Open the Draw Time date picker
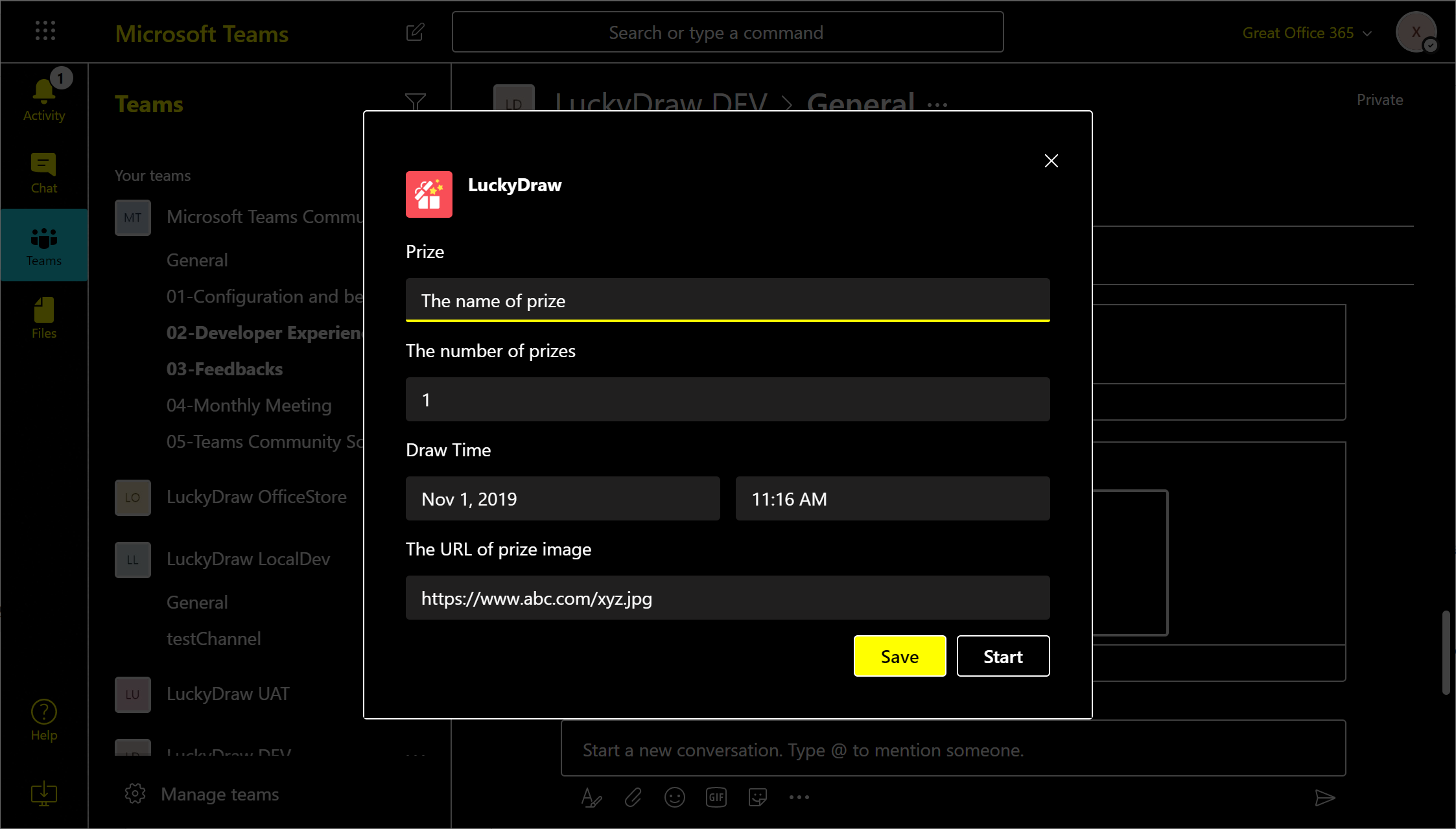1456x829 pixels. pos(563,498)
